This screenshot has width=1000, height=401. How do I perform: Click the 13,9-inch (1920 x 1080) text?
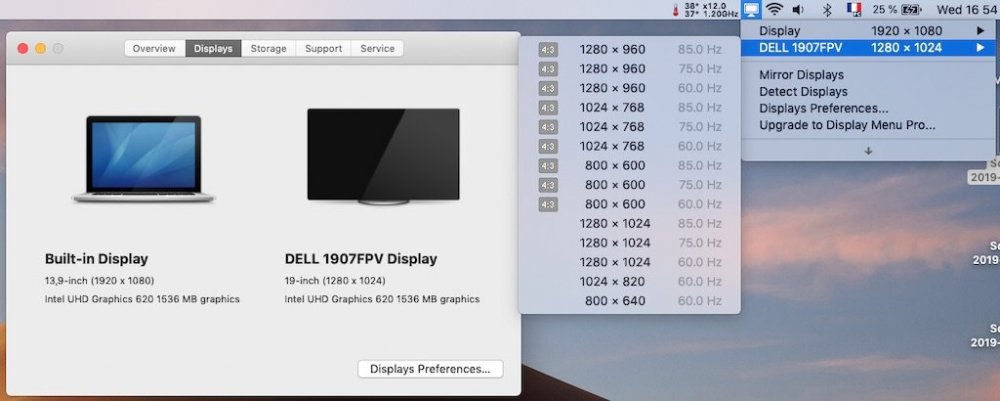(x=99, y=281)
